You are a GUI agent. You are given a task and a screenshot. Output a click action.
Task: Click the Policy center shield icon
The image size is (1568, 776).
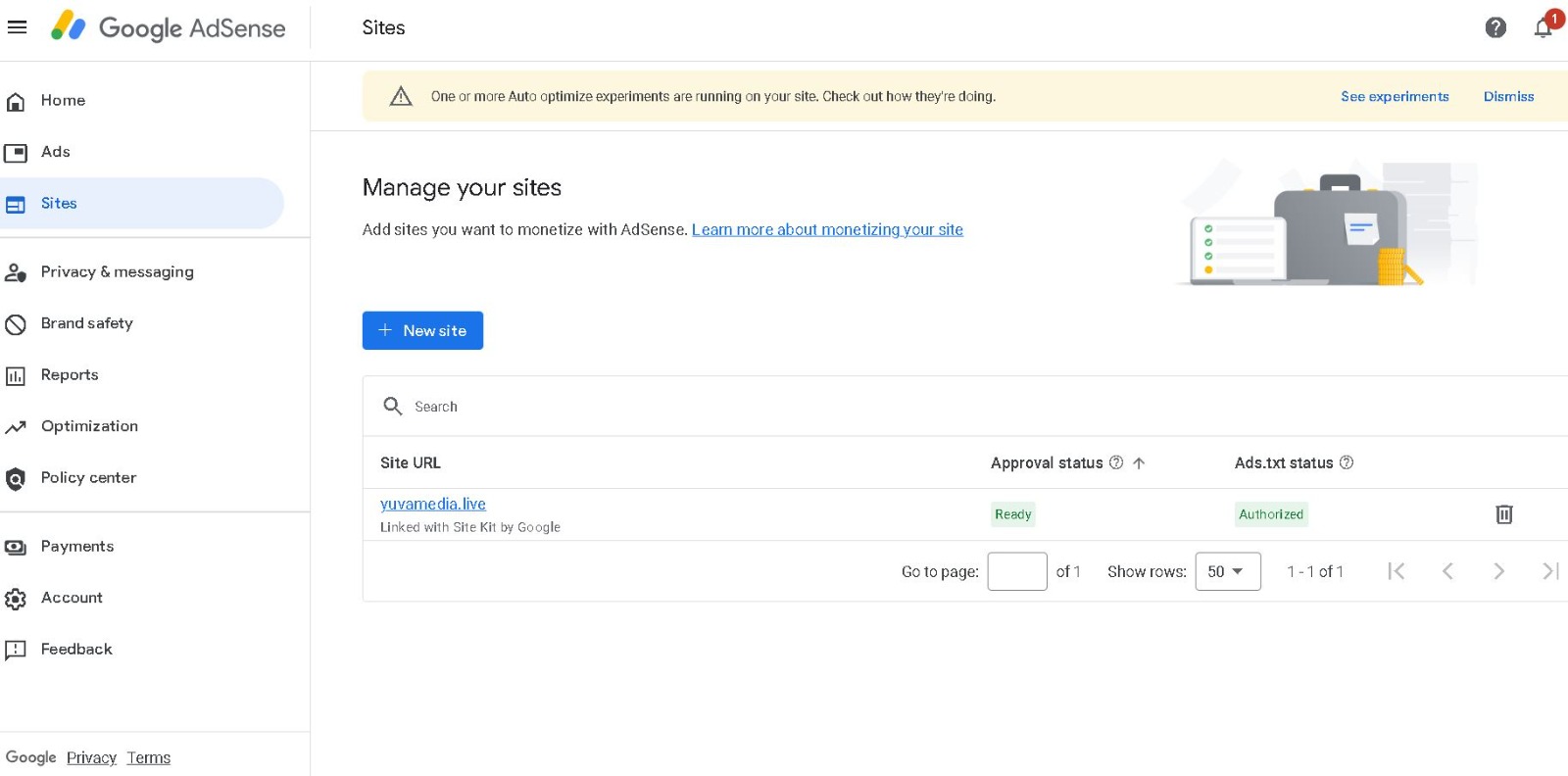click(16, 478)
